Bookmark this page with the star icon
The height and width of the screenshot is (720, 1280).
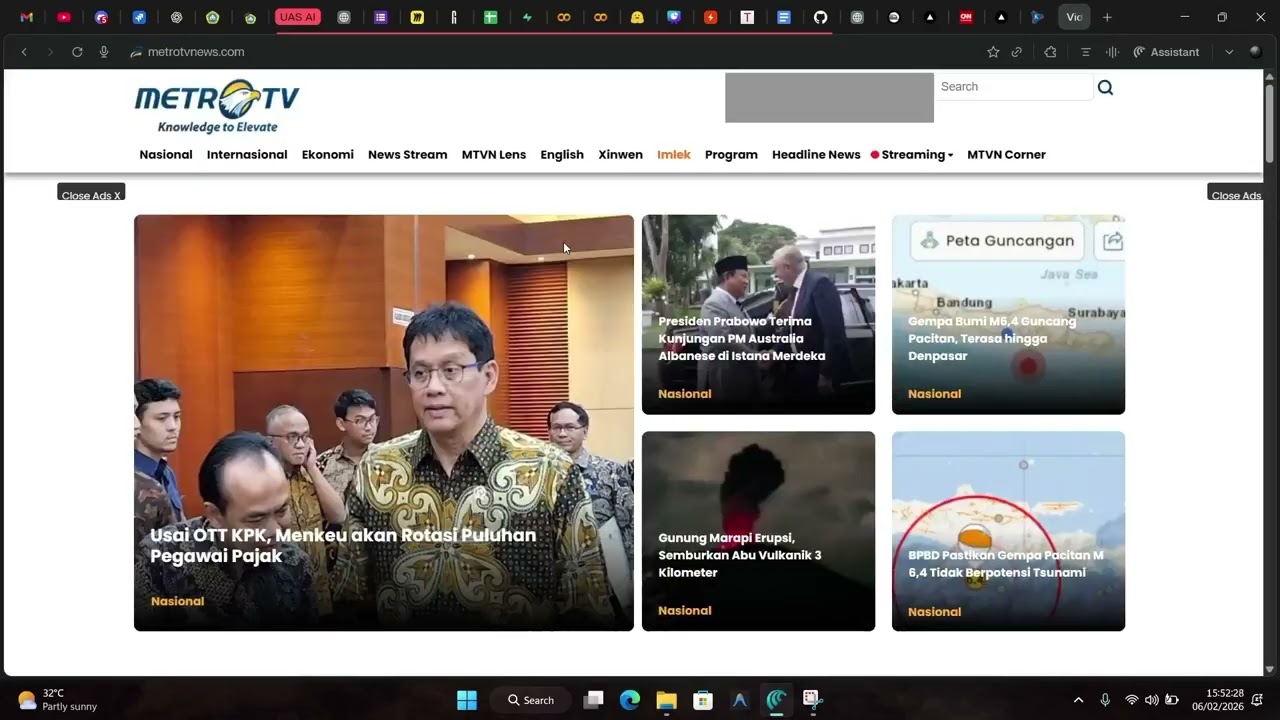993,52
